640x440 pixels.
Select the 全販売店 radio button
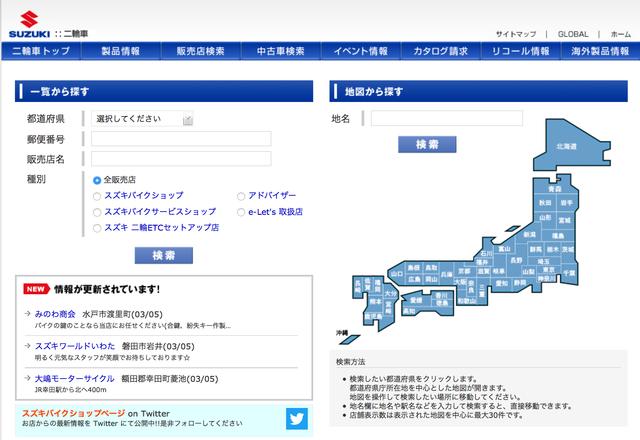pyautogui.click(x=97, y=180)
